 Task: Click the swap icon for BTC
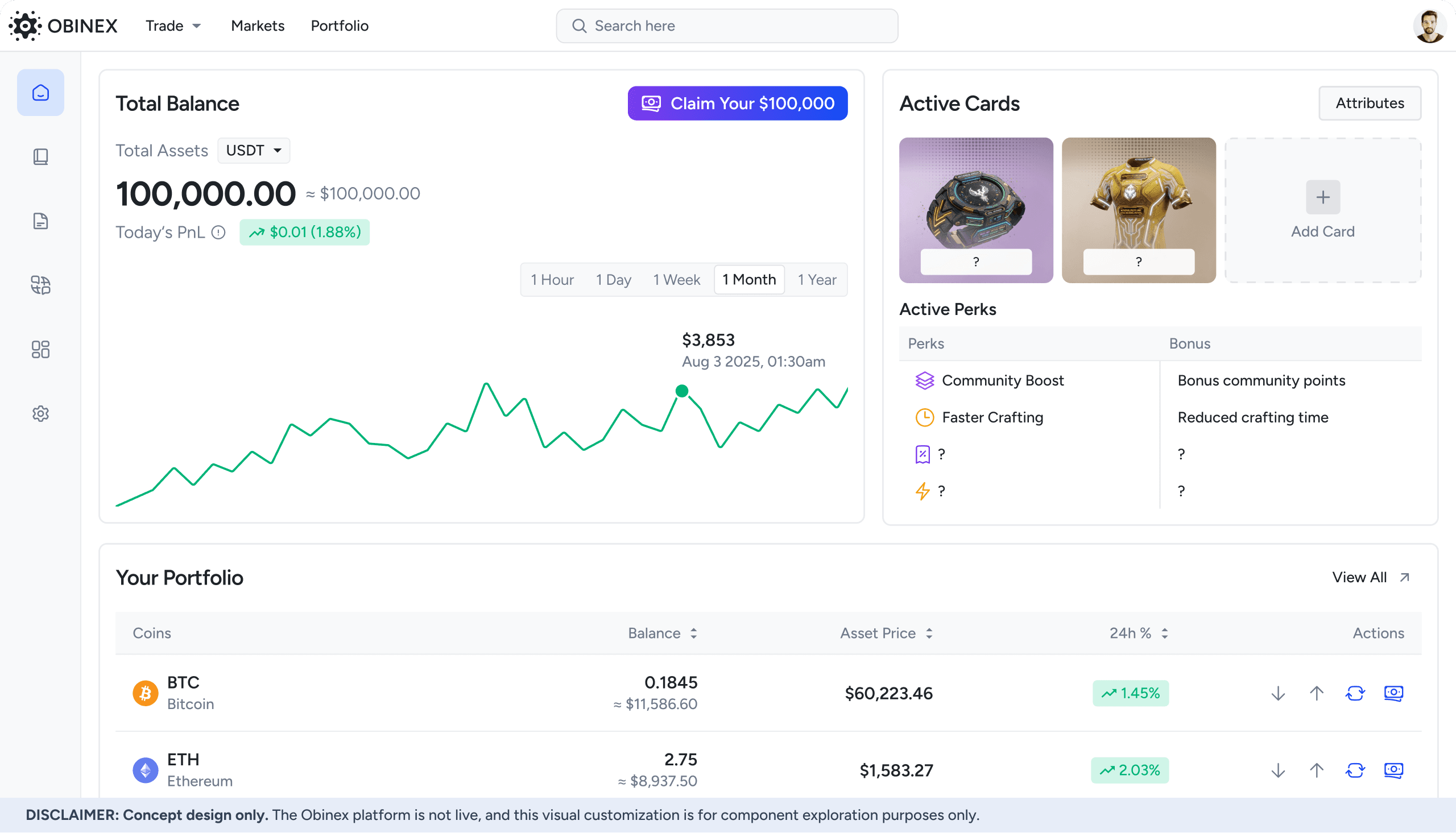click(1355, 693)
